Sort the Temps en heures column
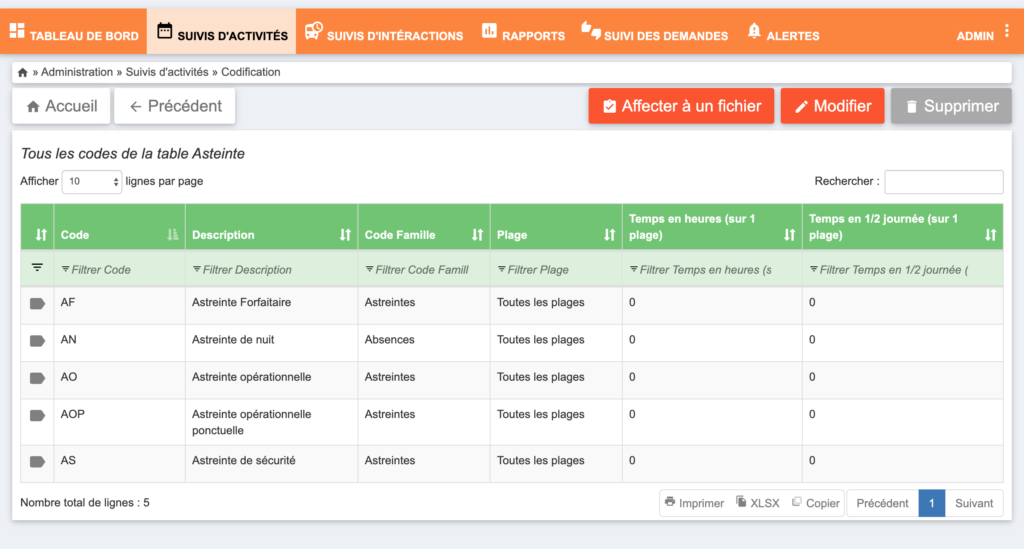 click(790, 234)
